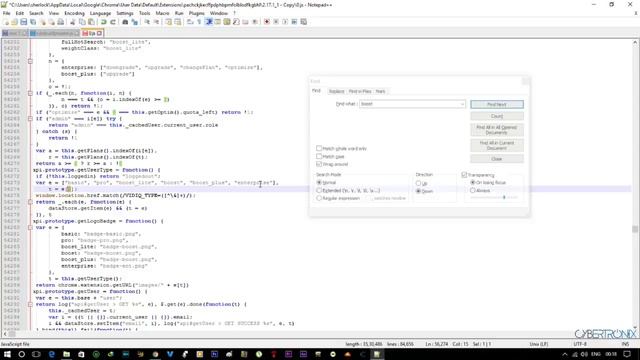The height and width of the screenshot is (360, 640).
Task: Select Regular expression search mode
Action: point(319,198)
